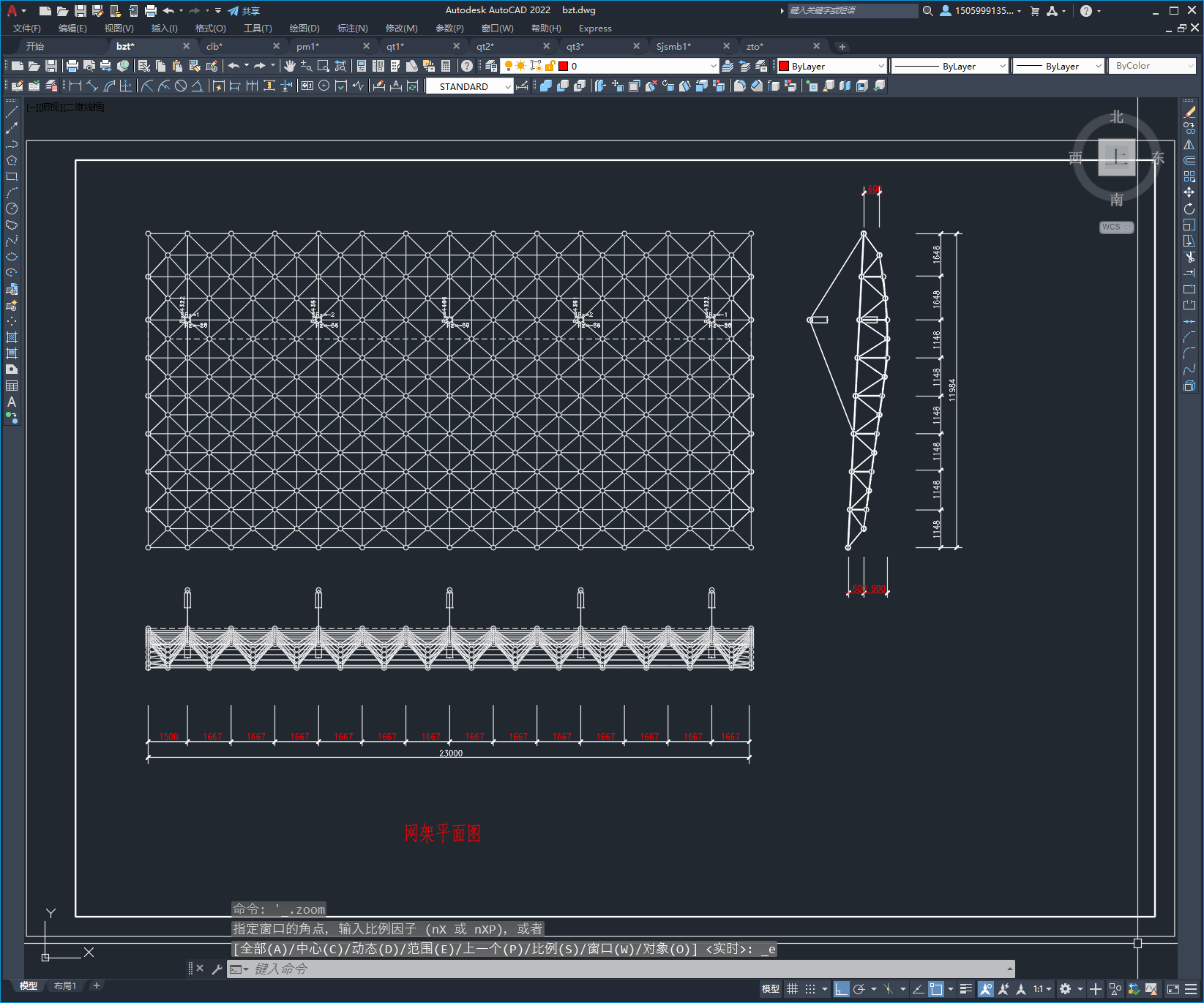Toggle Clean Screen in status bar
Viewport: 1204px width, 1003px height.
click(1173, 989)
